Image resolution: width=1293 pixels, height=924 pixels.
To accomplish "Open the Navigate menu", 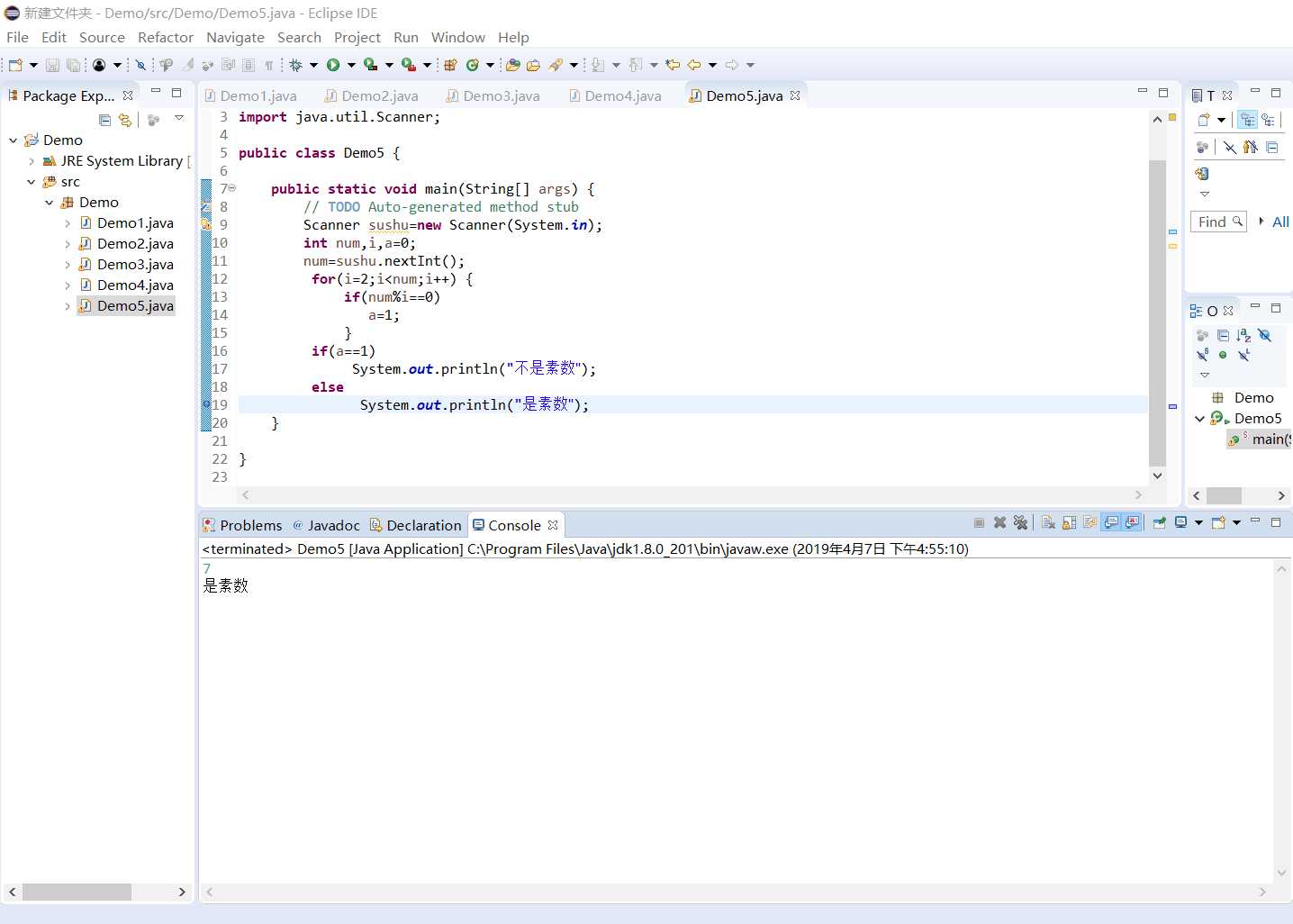I will click(x=235, y=37).
